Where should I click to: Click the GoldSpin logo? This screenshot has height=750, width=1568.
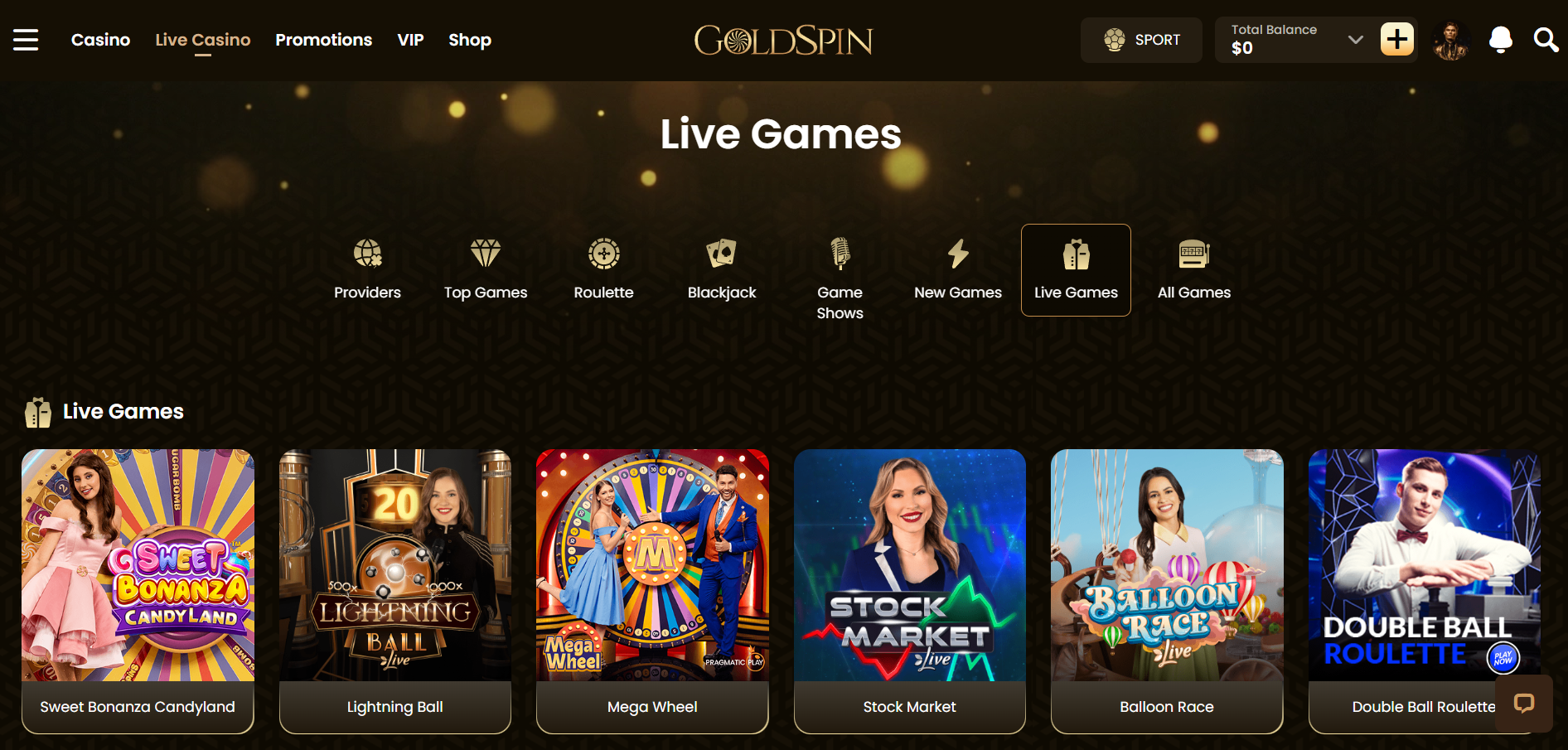[x=783, y=40]
